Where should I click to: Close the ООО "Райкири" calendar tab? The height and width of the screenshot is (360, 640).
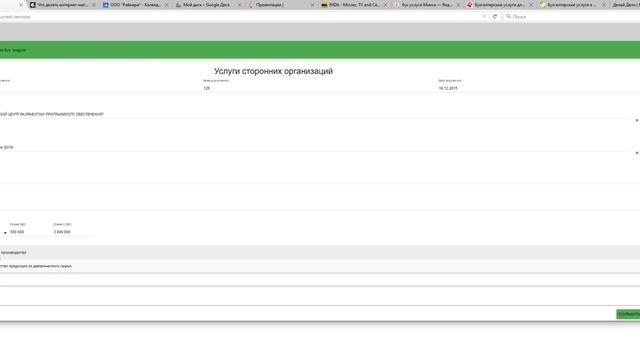coord(166,5)
